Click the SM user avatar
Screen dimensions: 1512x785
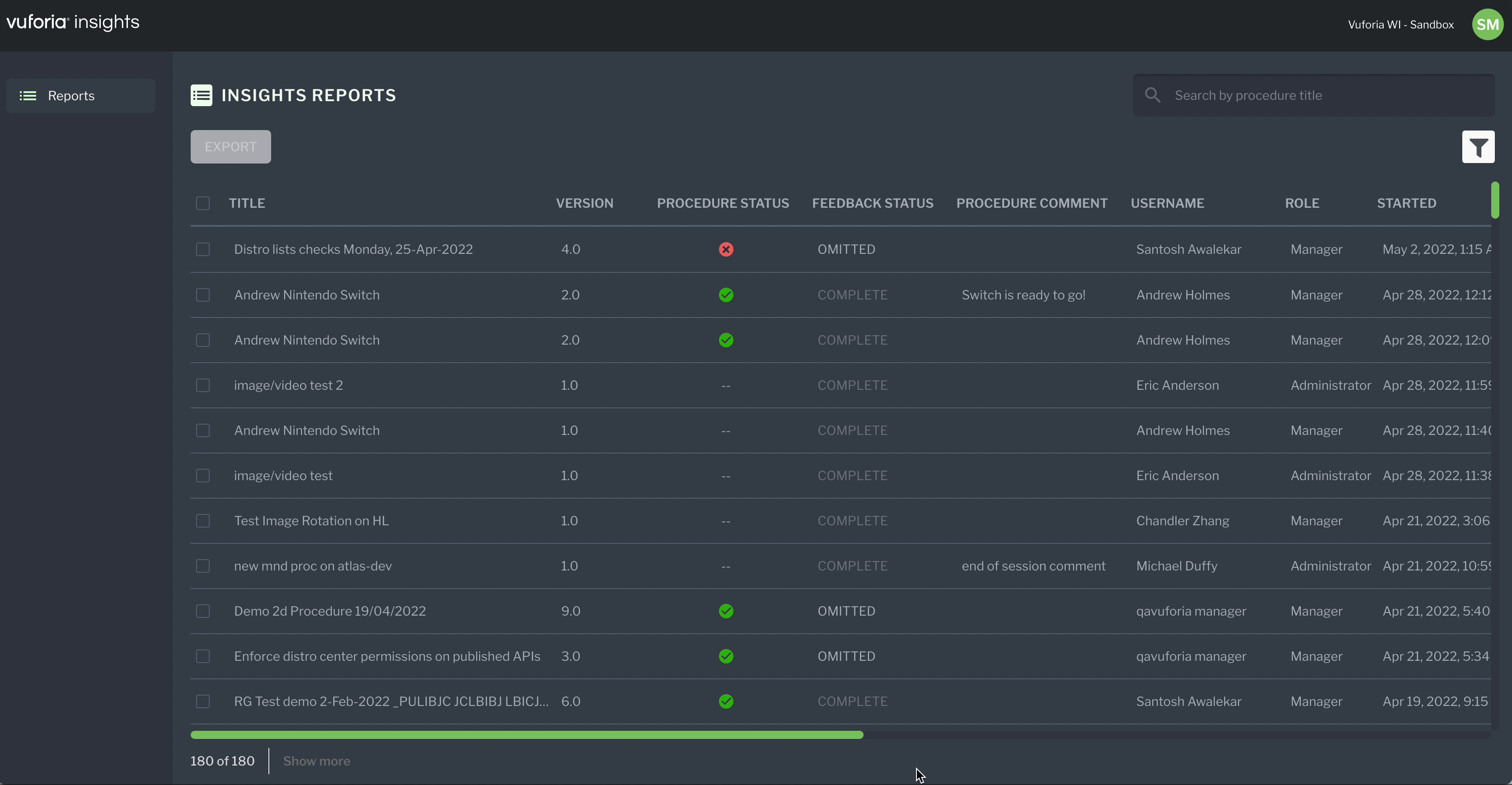click(x=1487, y=24)
